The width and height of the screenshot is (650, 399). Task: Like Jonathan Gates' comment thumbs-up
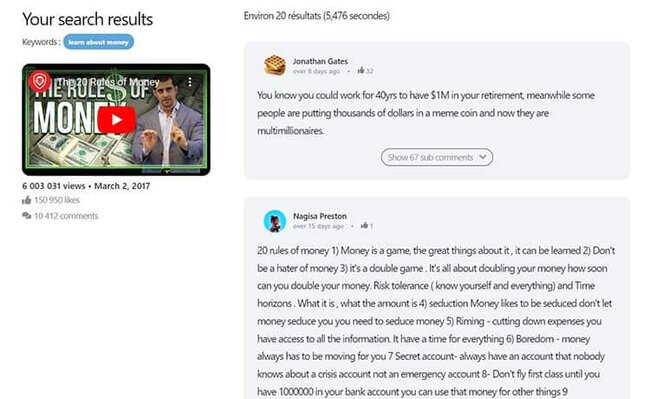[361, 70]
